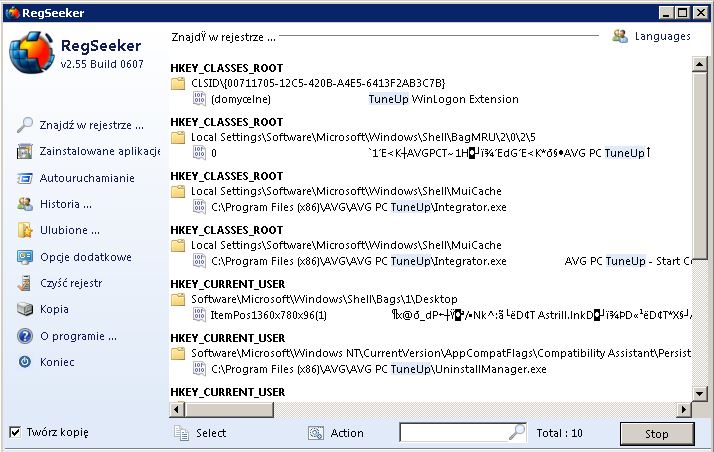Click the Select documents icon

pyautogui.click(x=181, y=433)
